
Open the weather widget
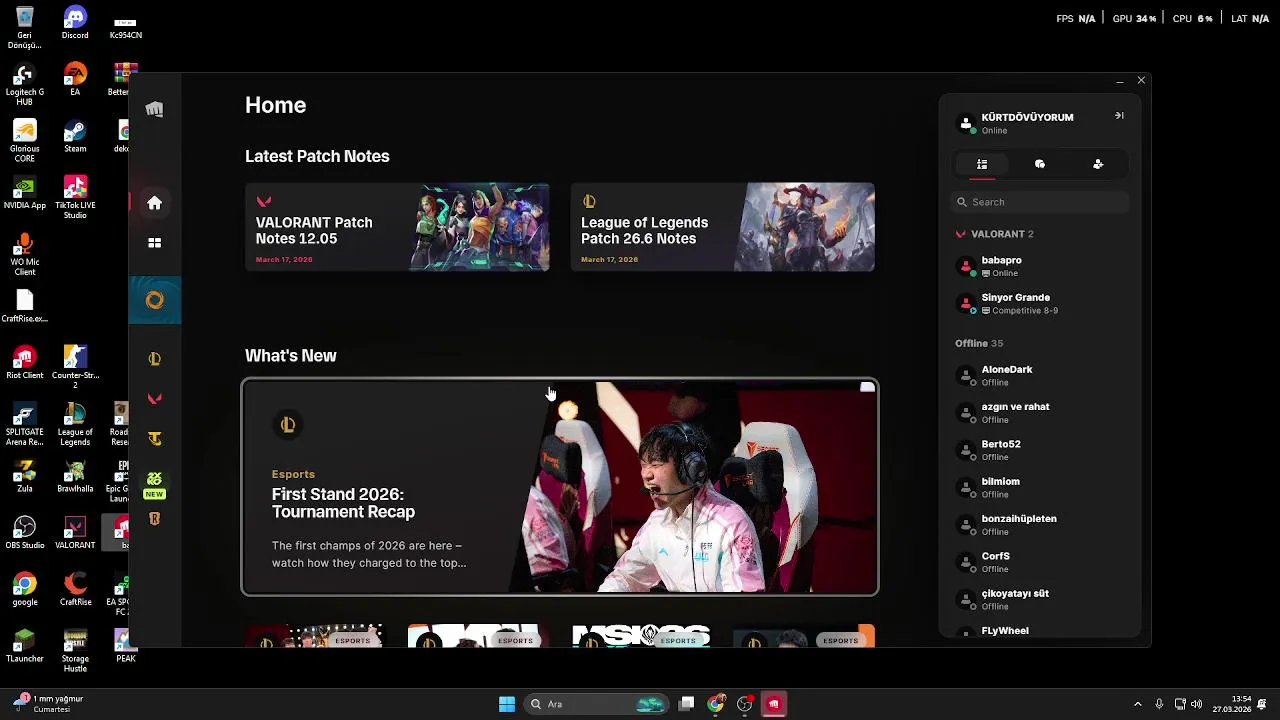pos(48,704)
